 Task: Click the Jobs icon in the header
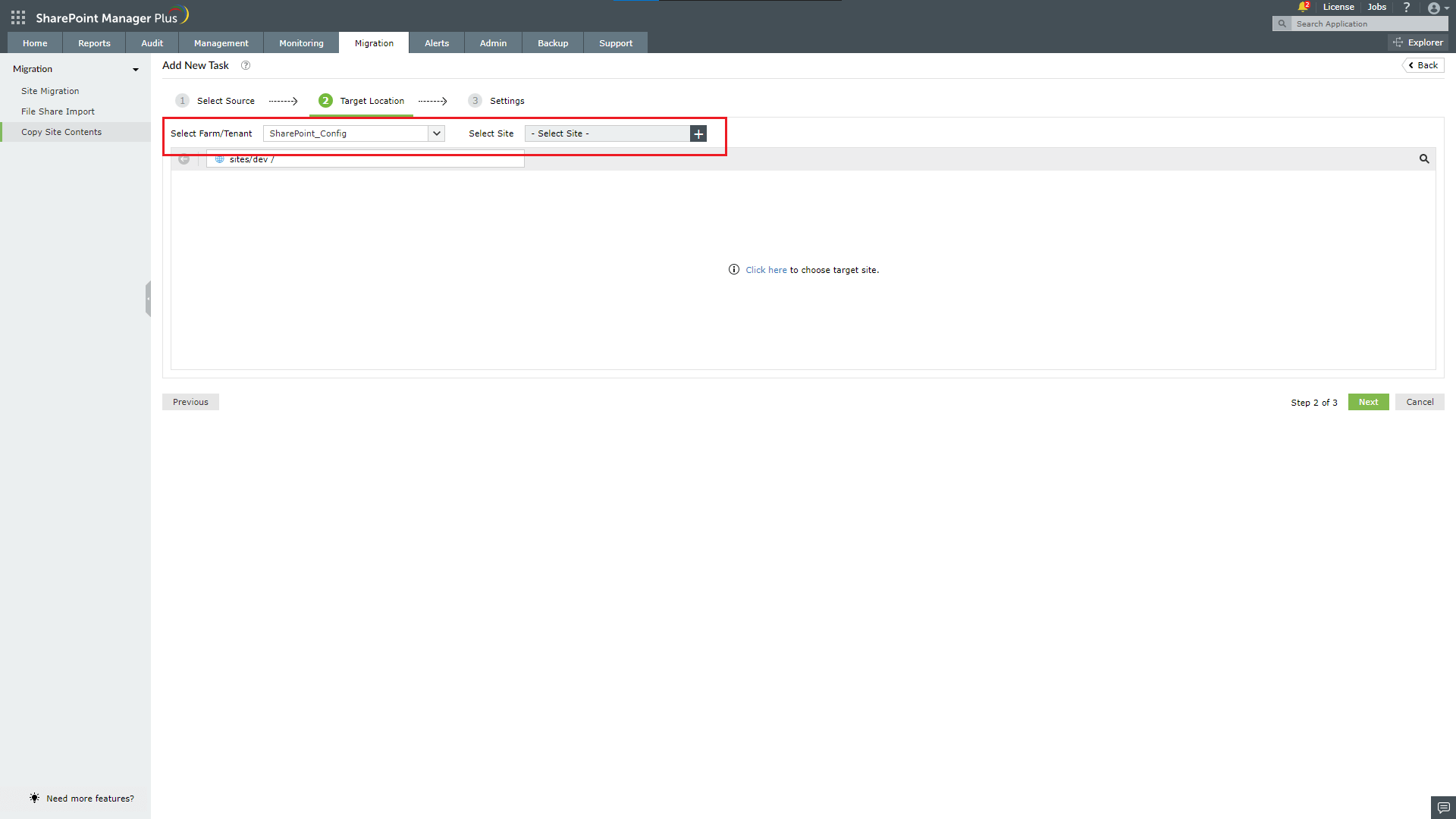tap(1378, 7)
